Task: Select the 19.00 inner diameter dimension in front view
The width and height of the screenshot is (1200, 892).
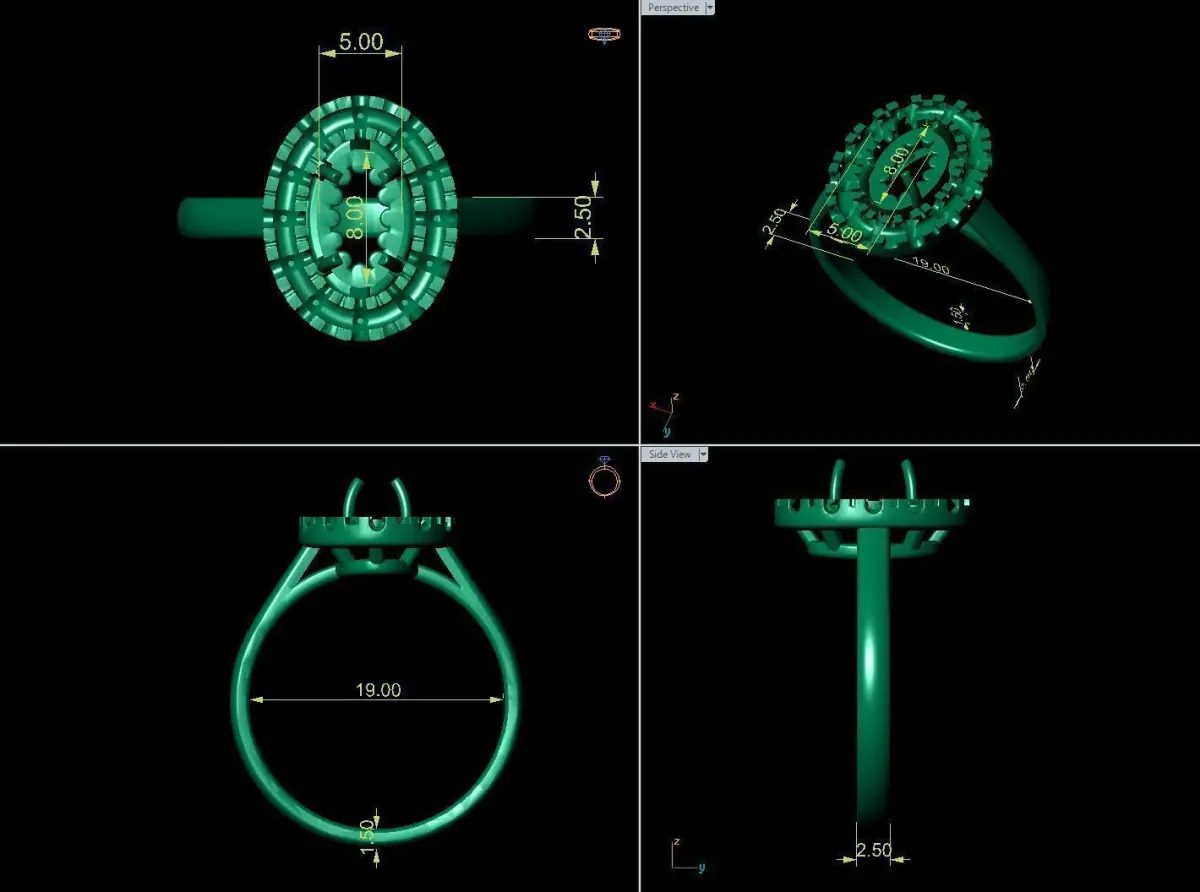Action: (x=378, y=690)
